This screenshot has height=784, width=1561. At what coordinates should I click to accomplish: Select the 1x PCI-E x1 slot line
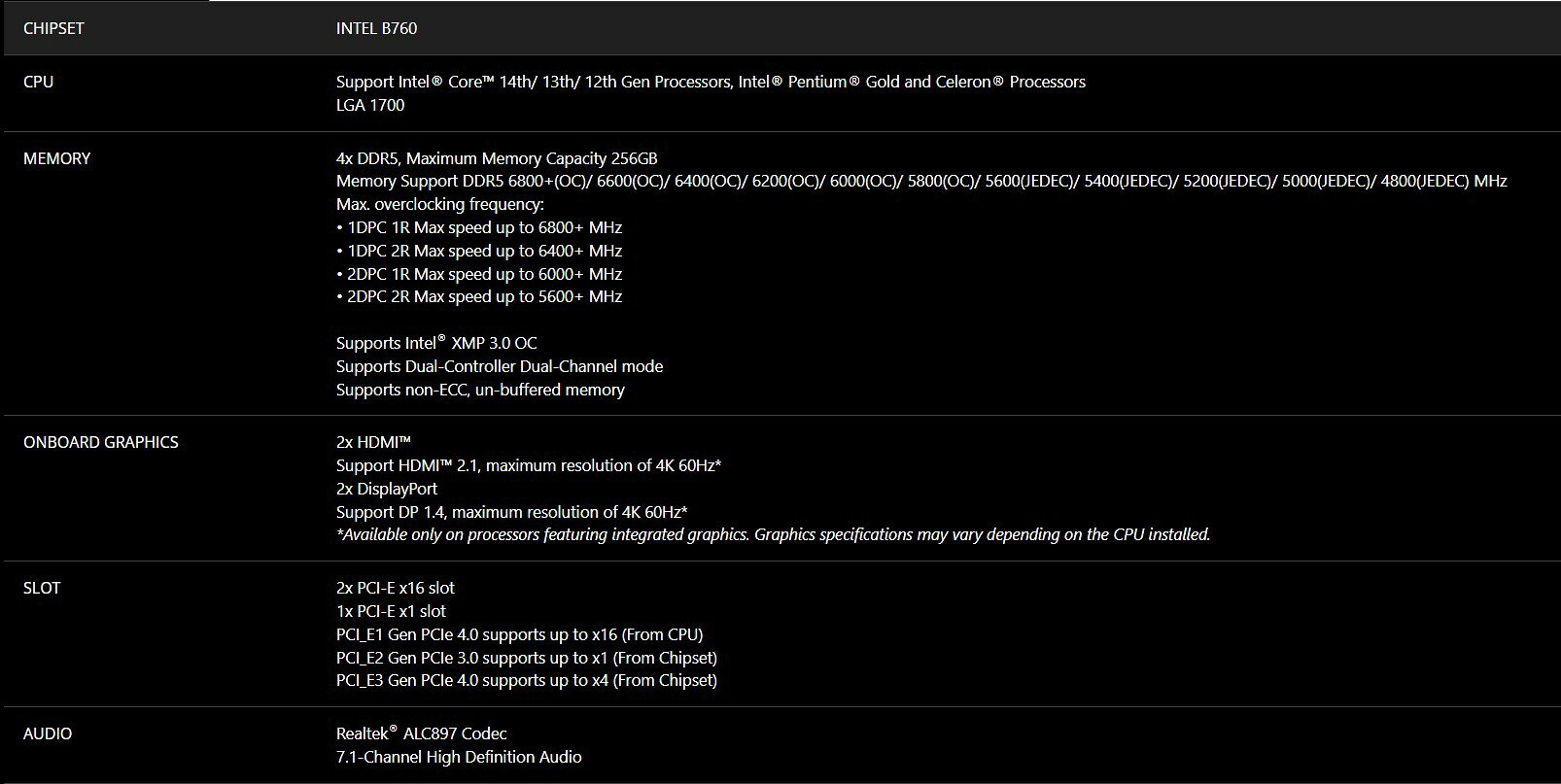391,611
